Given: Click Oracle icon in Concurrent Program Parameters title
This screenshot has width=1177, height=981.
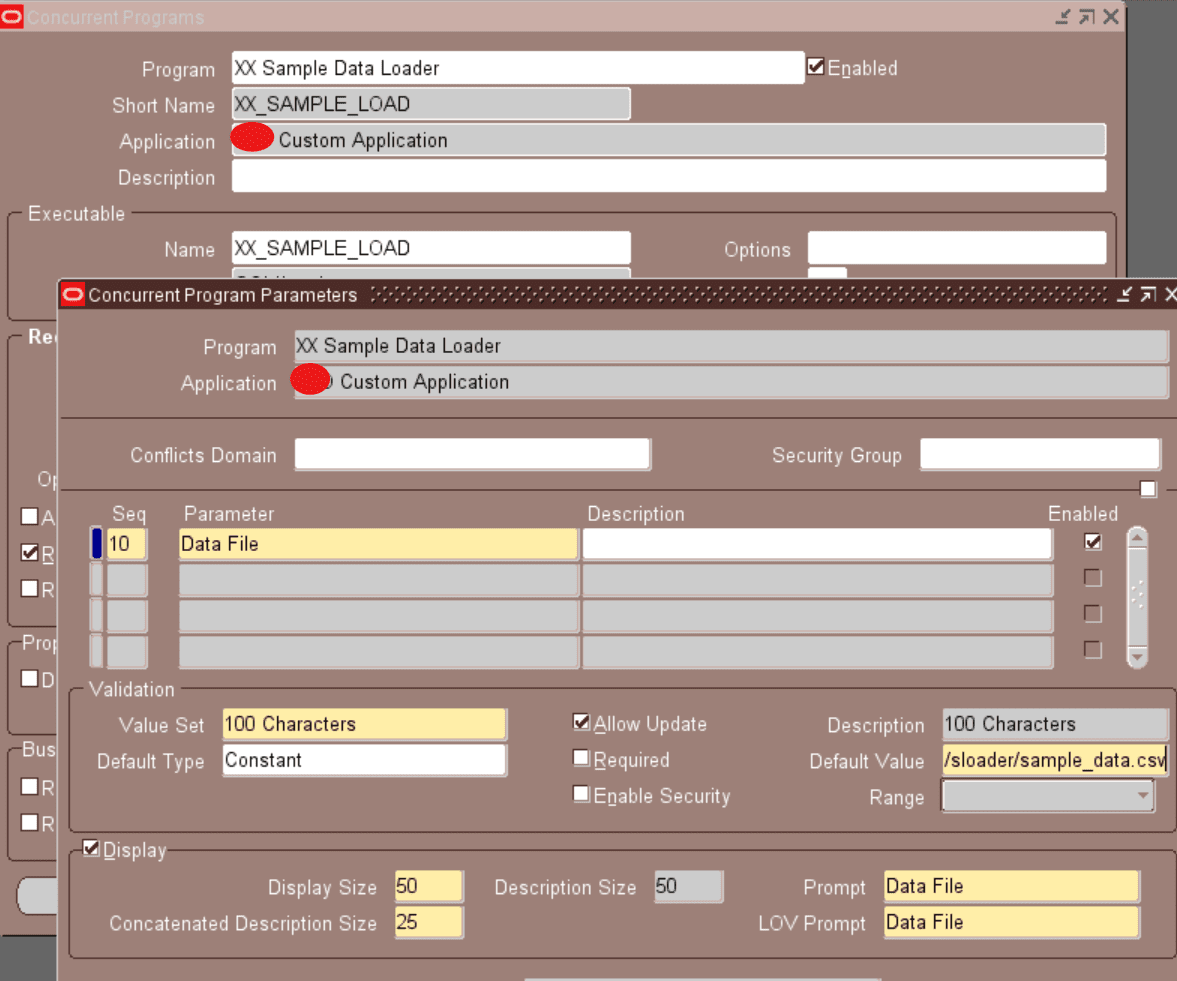Looking at the screenshot, I should click(x=73, y=294).
